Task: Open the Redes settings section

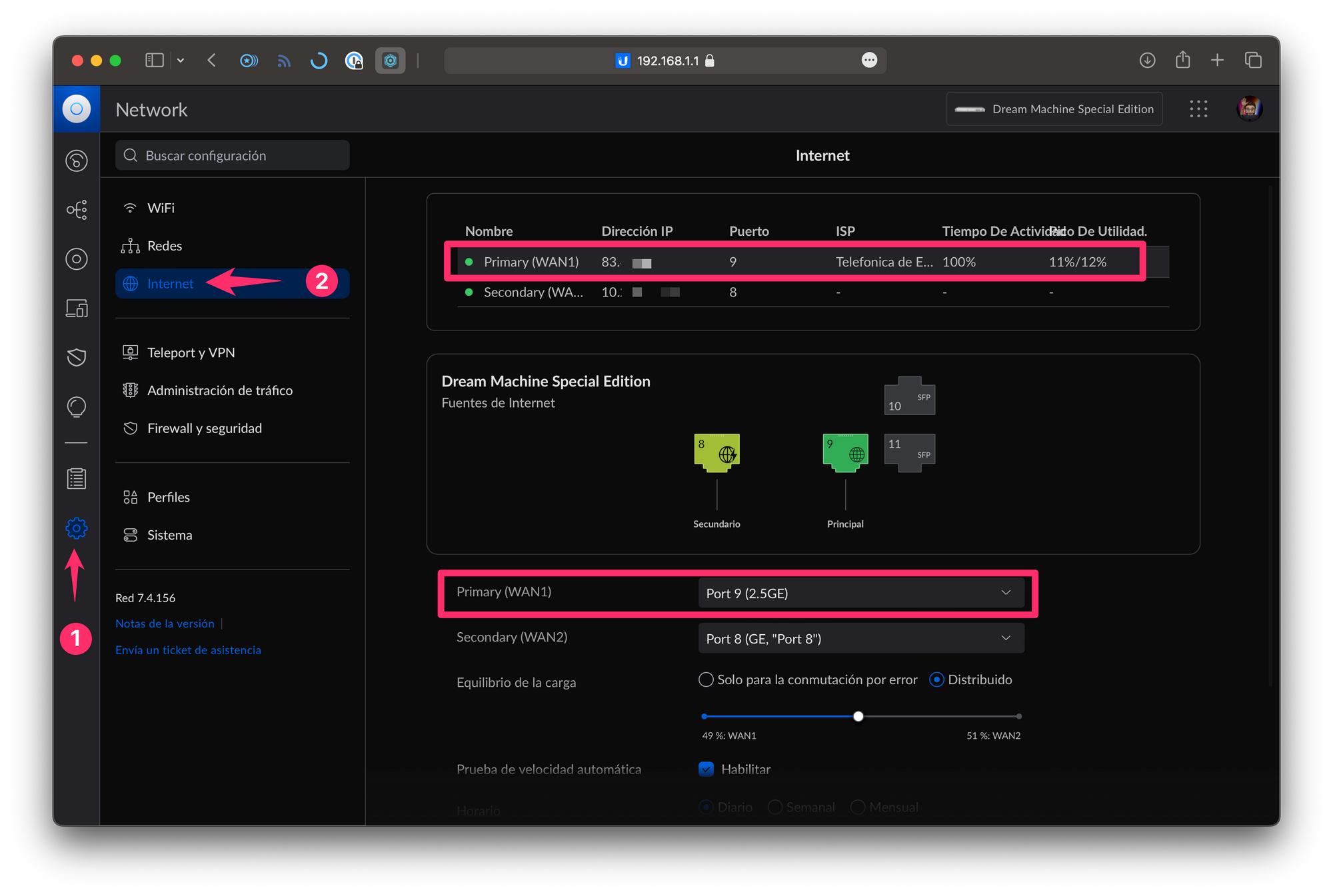Action: pos(232,246)
